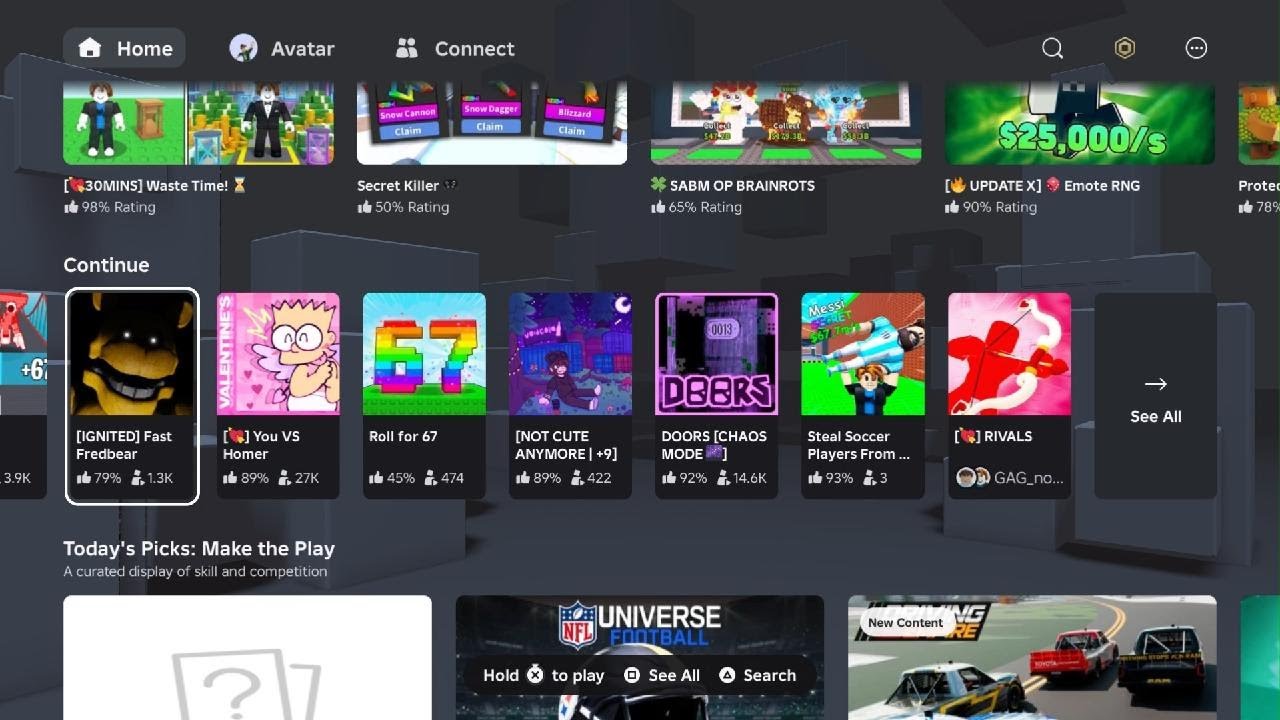The height and width of the screenshot is (720, 1280).
Task: Click the Continue section heading
Action: tap(106, 265)
